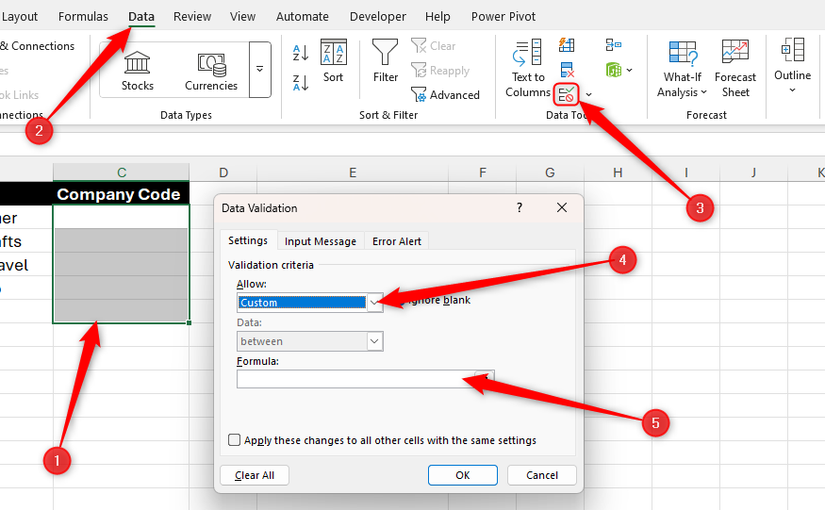Viewport: 825px width, 510px height.
Task: Click inside the Formula input box
Action: click(355, 379)
